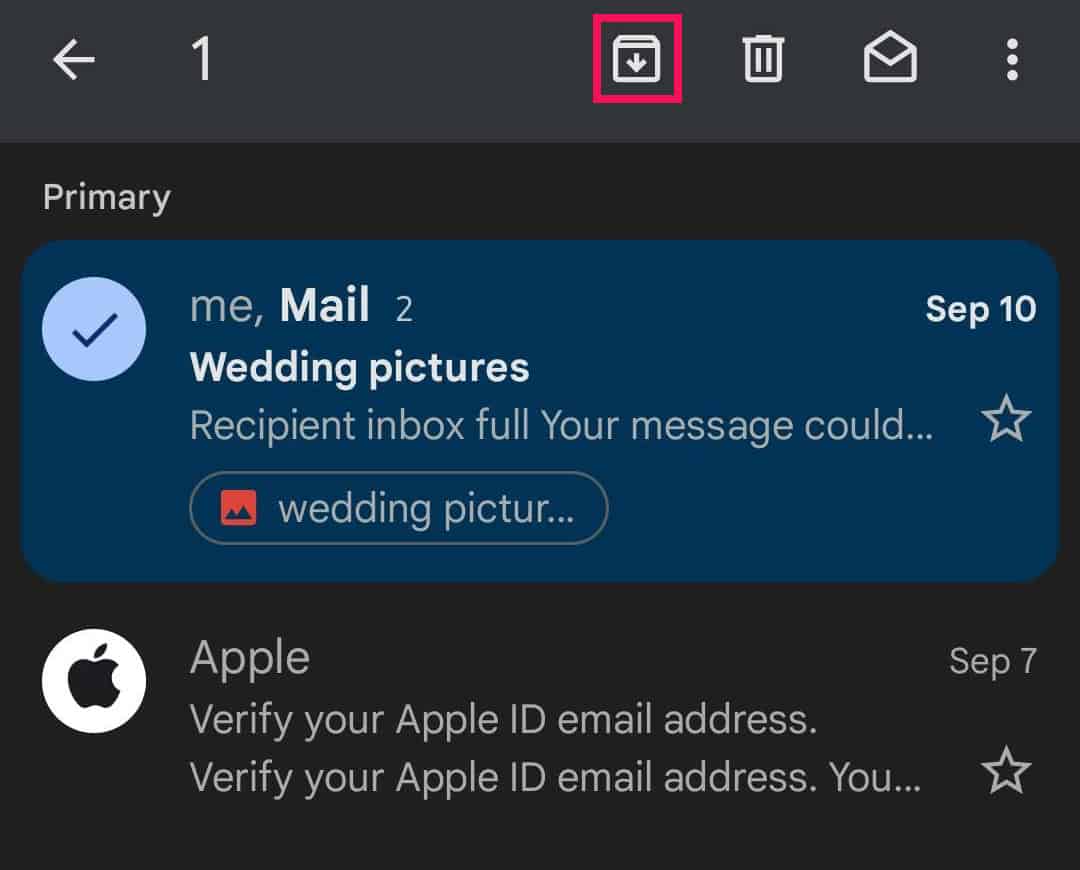Tap the selected email count indicator

tap(203, 58)
